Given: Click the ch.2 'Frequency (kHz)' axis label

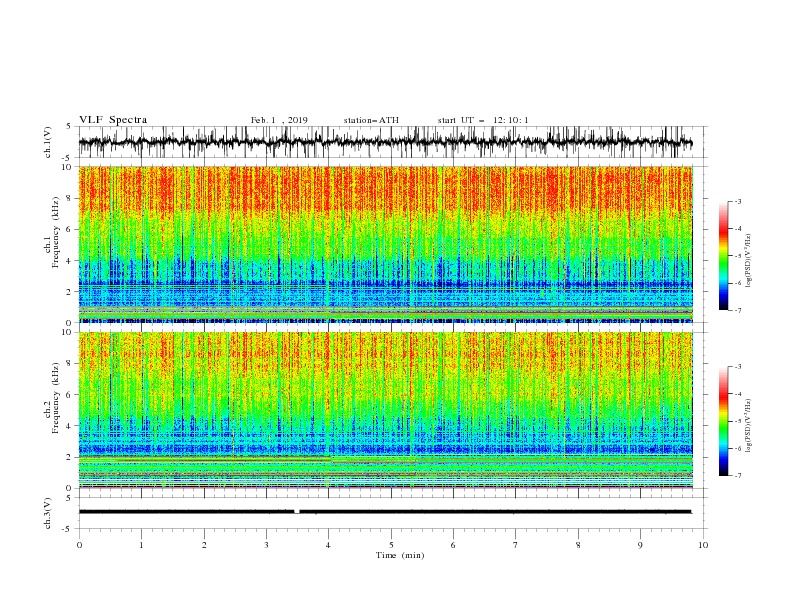Looking at the screenshot, I should tap(56, 398).
